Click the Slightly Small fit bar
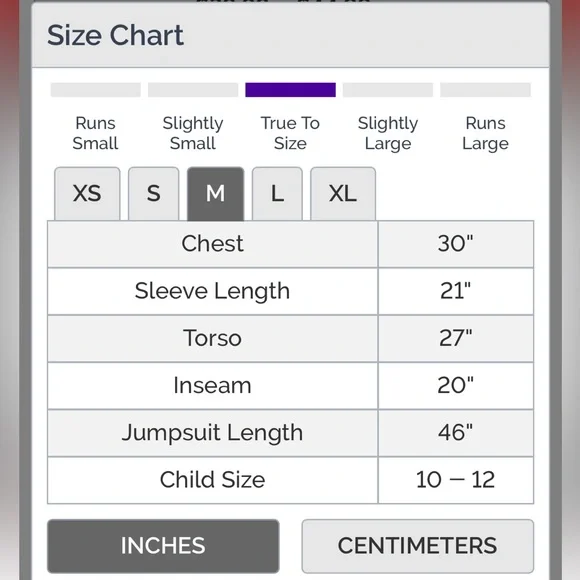This screenshot has height=580, width=580. point(193,90)
